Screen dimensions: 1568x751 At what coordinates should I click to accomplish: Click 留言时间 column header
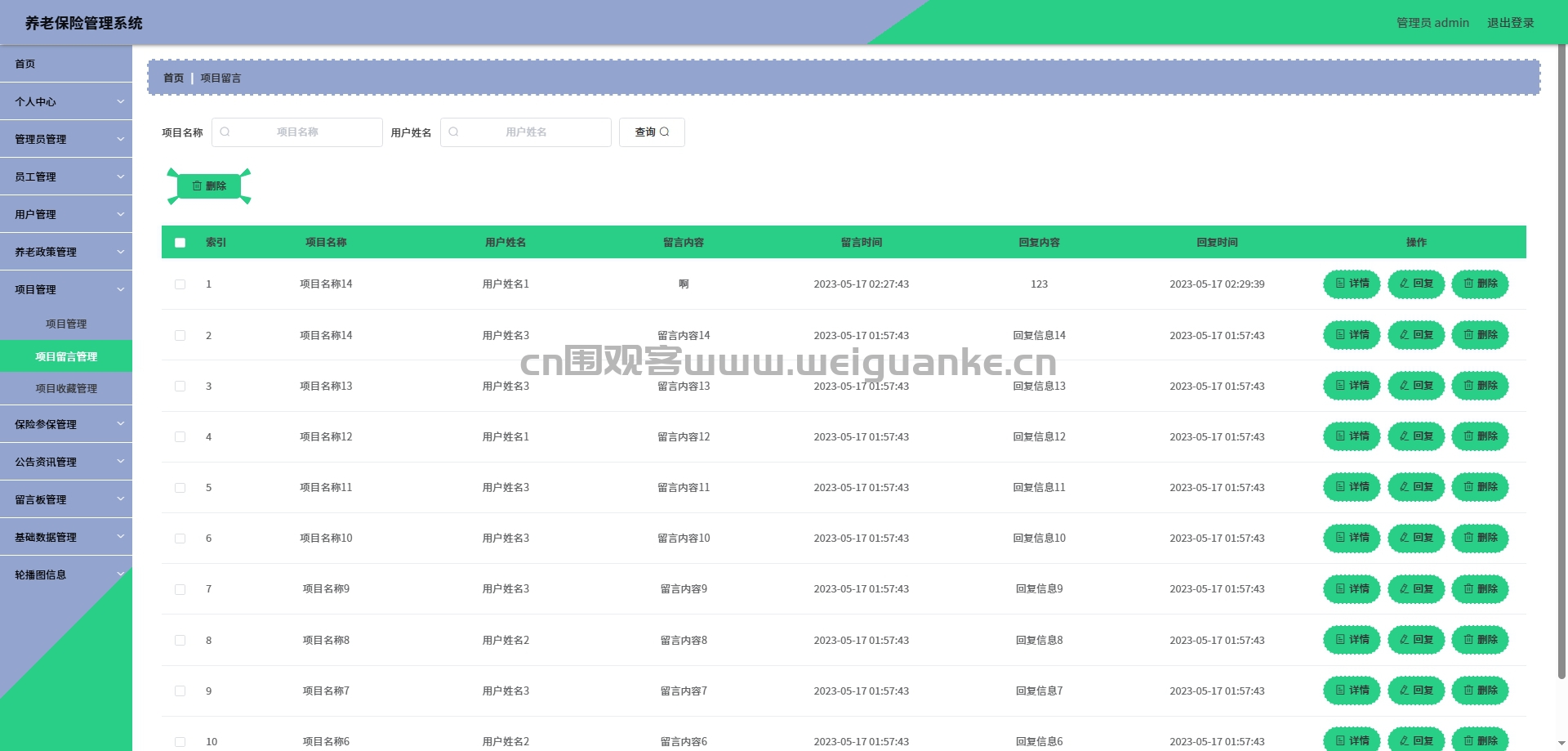coord(861,242)
